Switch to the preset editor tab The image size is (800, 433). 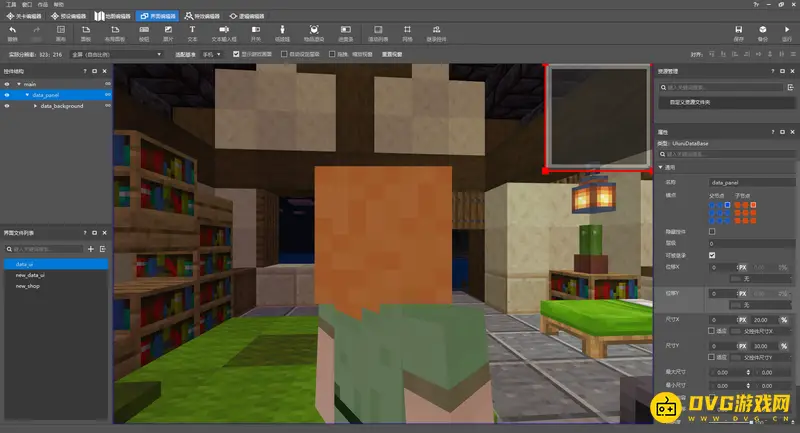point(69,16)
